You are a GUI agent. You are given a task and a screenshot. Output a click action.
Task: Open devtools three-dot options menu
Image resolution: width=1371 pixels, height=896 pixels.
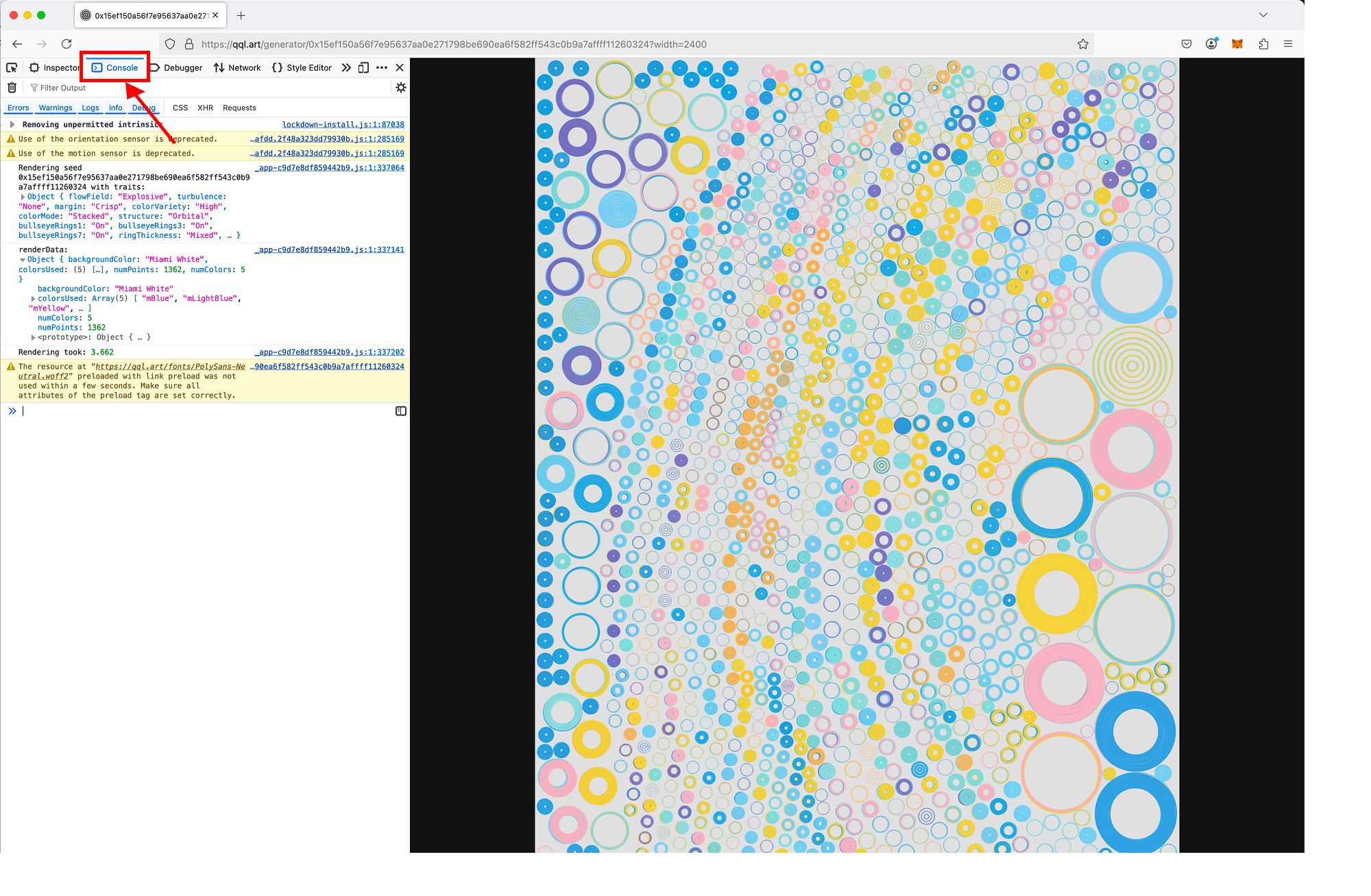(382, 67)
